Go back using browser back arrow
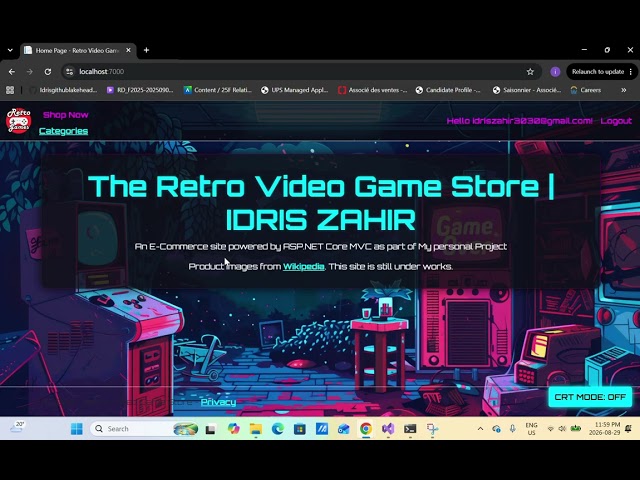Image resolution: width=640 pixels, height=480 pixels. click(x=12, y=72)
